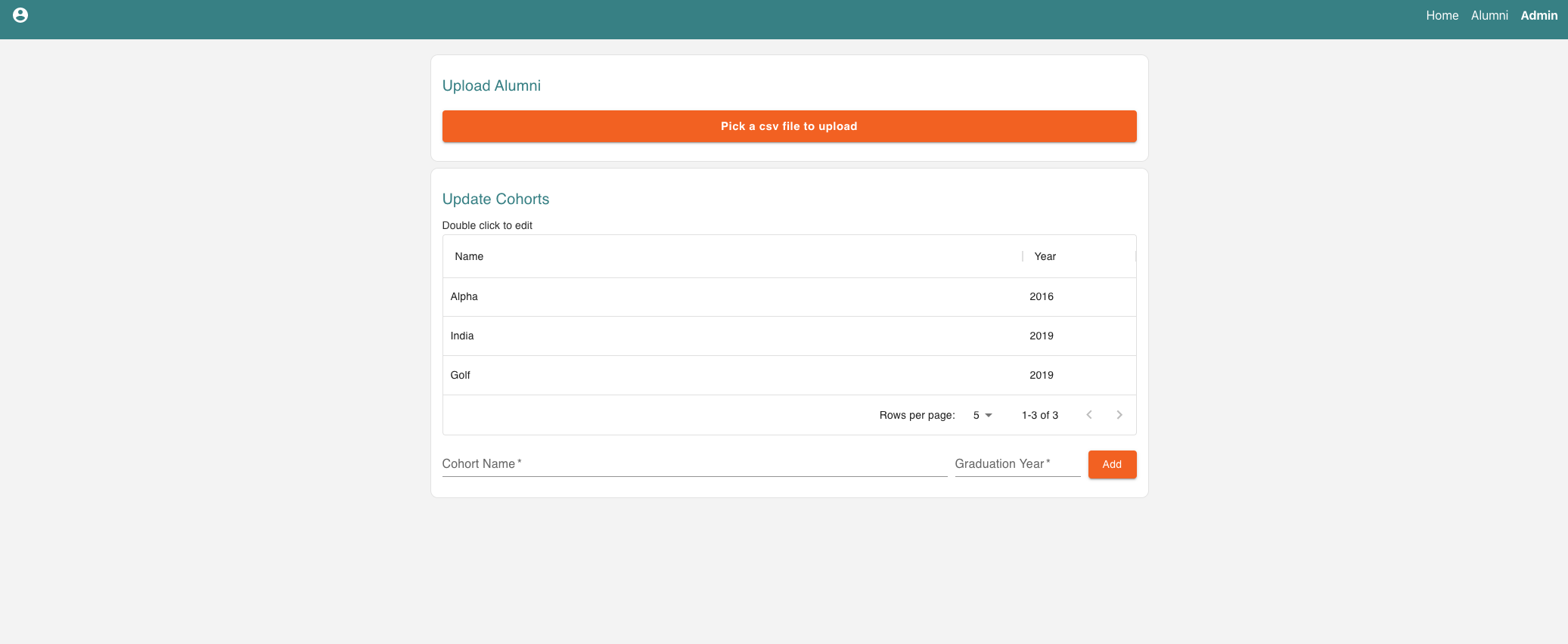Go to previous page of cohorts table
Viewport: 1568px width, 644px height.
[1089, 415]
